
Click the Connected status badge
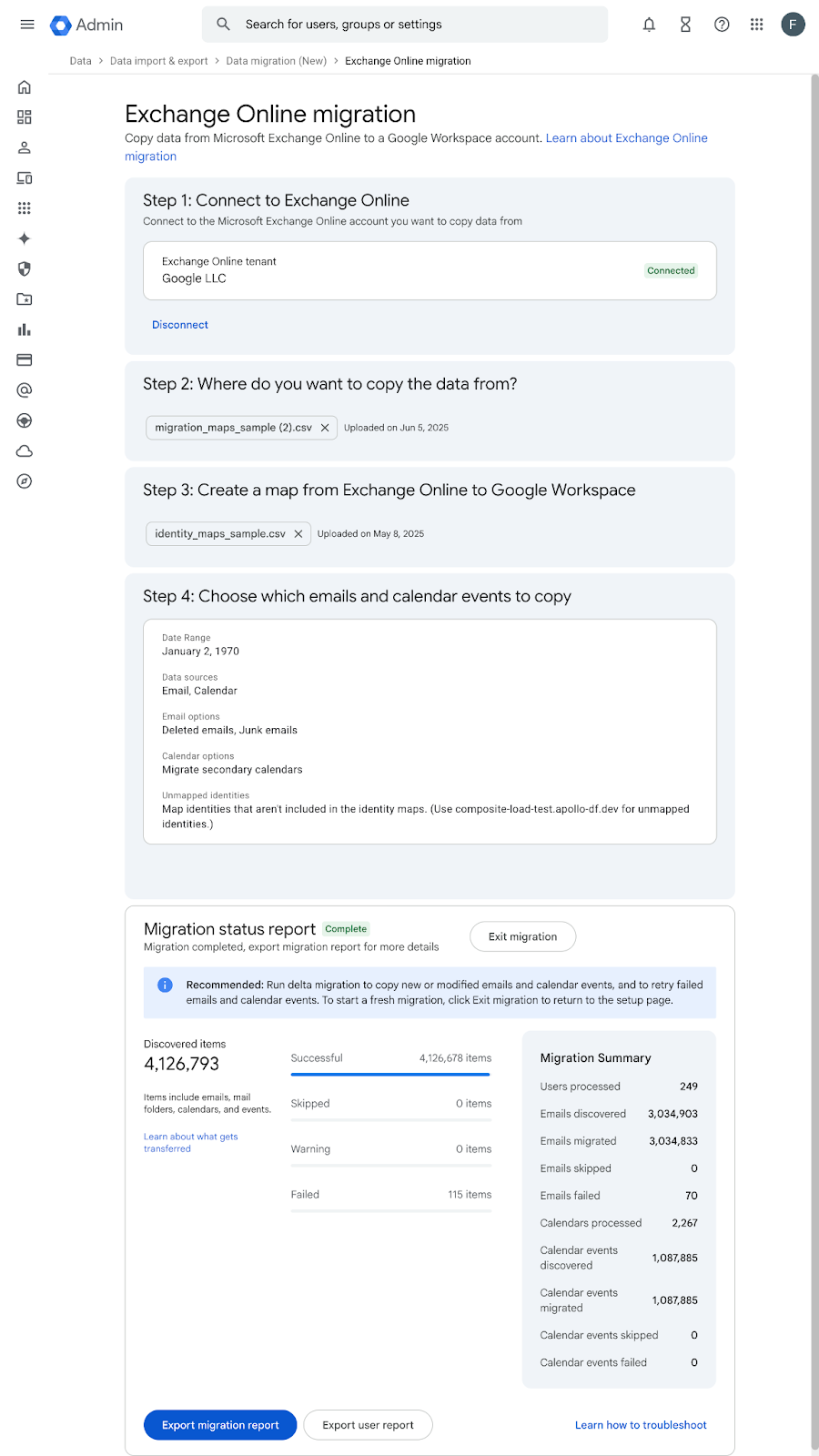click(x=671, y=270)
